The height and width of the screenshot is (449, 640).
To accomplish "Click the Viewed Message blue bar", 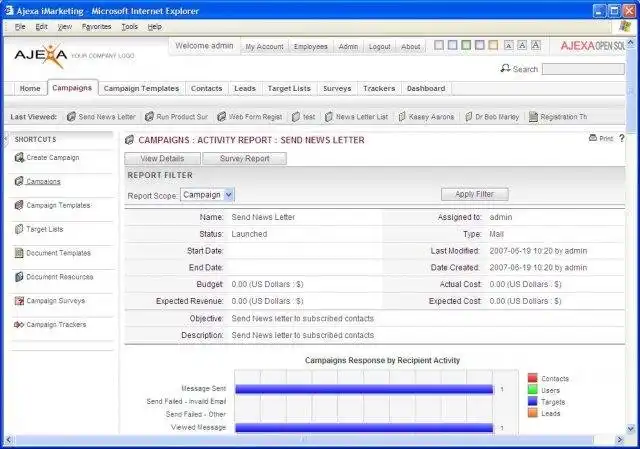I will pos(364,427).
